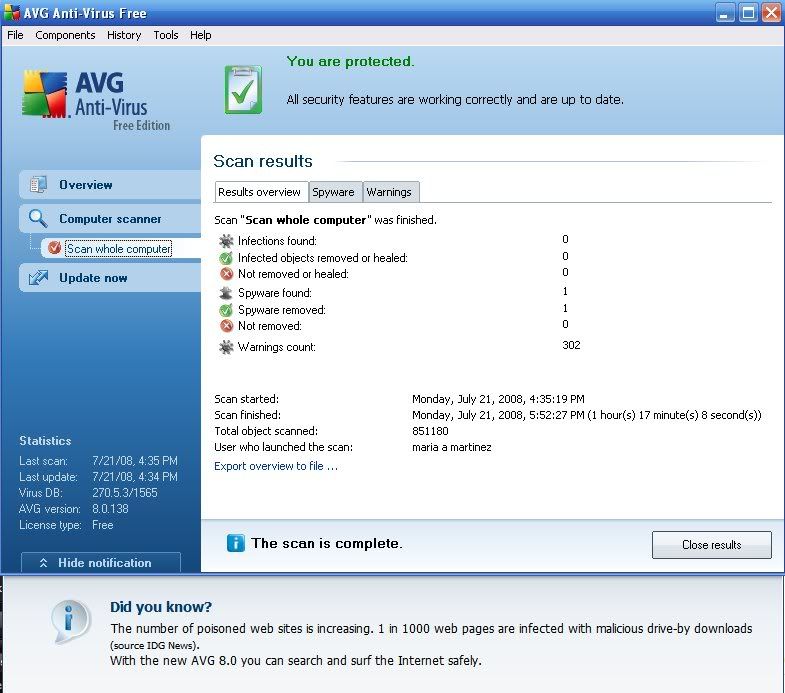Switch to the Spyware tab
Screen dimensions: 785x693
pos(333,192)
